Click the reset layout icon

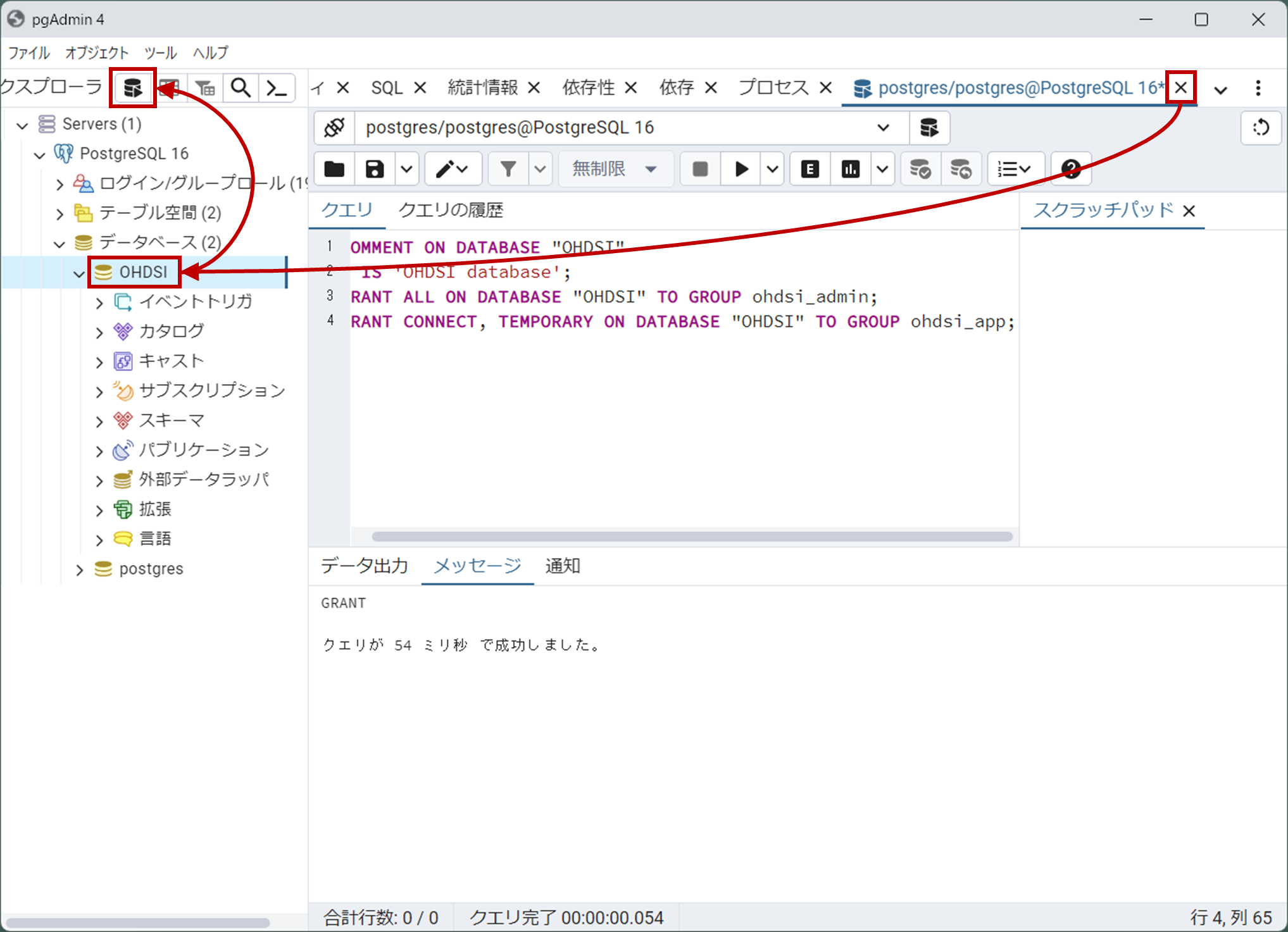pyautogui.click(x=1261, y=128)
